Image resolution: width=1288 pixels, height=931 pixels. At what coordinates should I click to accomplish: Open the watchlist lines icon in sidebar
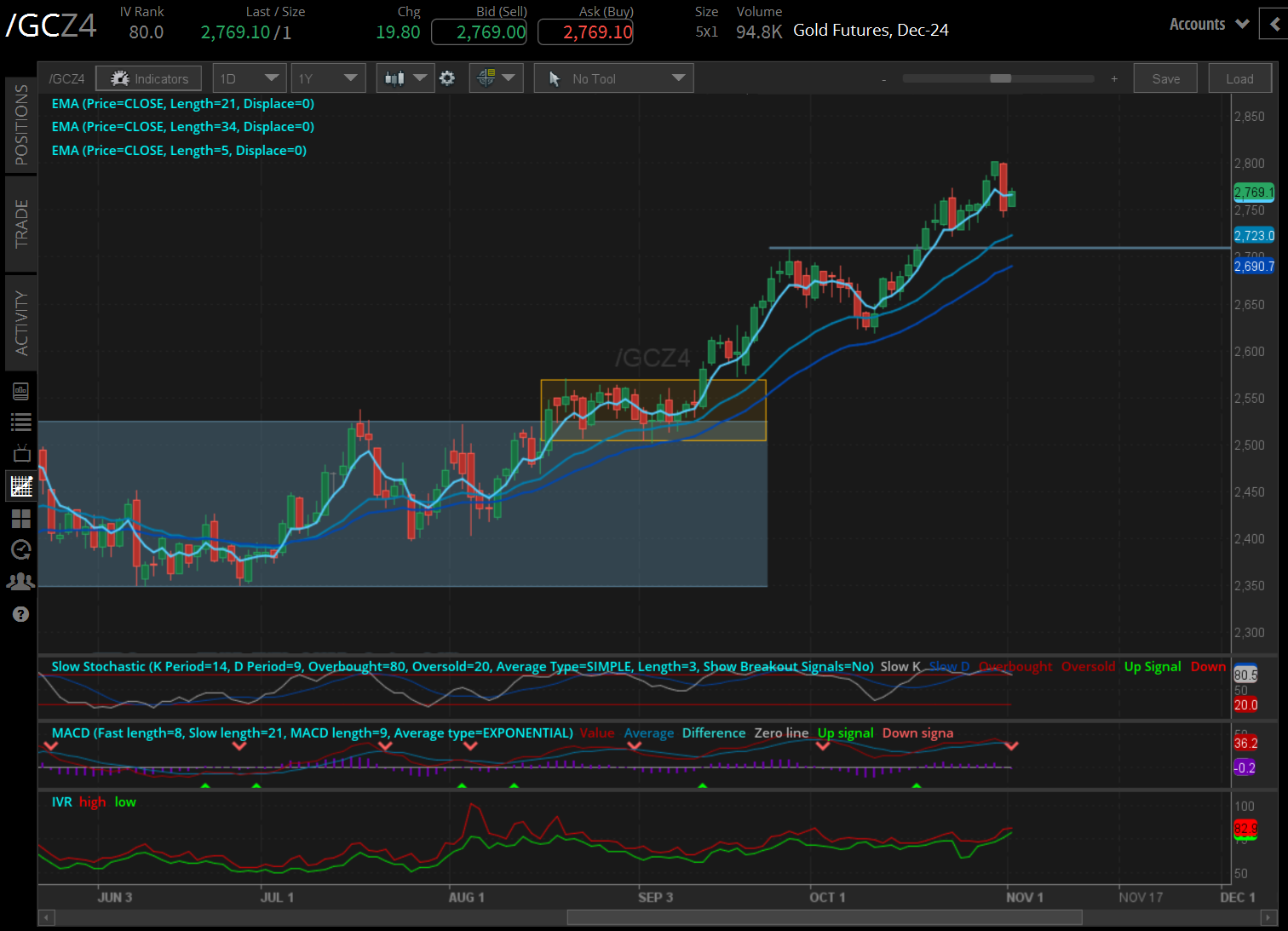coord(21,422)
